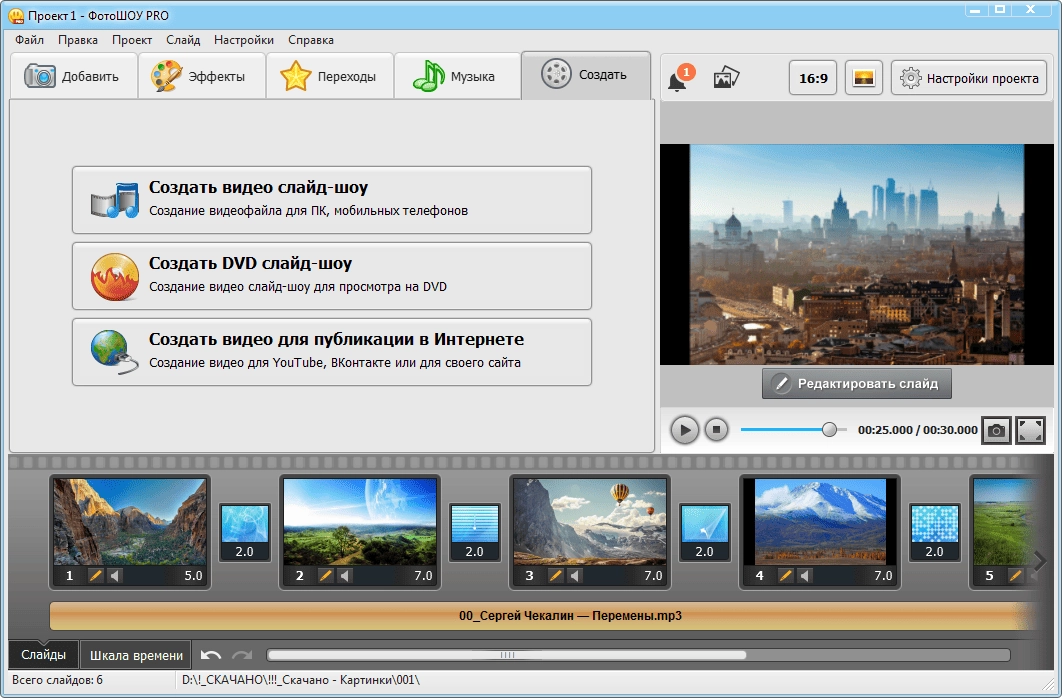Image resolution: width=1062 pixels, height=698 pixels.
Task: Select slide 2 planet landscape thumbnail
Action: pyautogui.click(x=360, y=521)
